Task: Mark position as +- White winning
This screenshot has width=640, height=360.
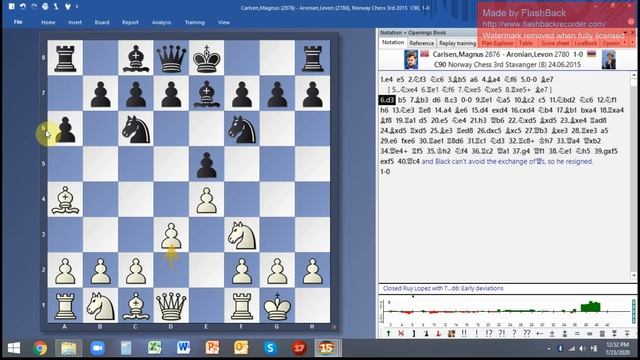Action: (x=540, y=333)
